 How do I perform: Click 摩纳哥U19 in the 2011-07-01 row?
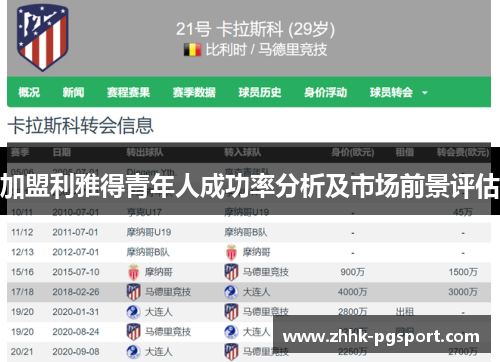(x=149, y=232)
